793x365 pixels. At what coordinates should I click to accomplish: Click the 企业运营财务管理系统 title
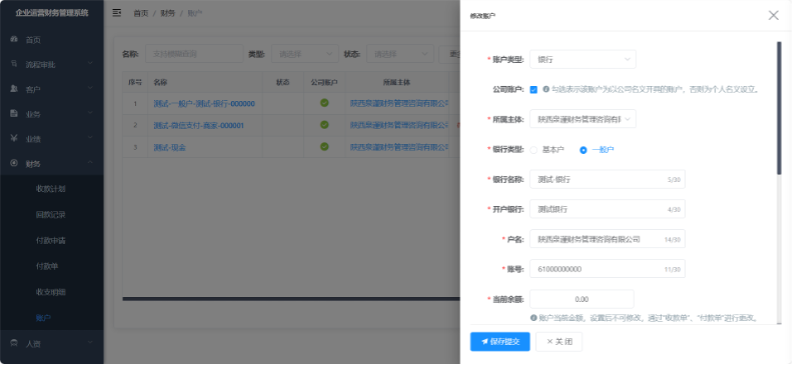coord(52,13)
